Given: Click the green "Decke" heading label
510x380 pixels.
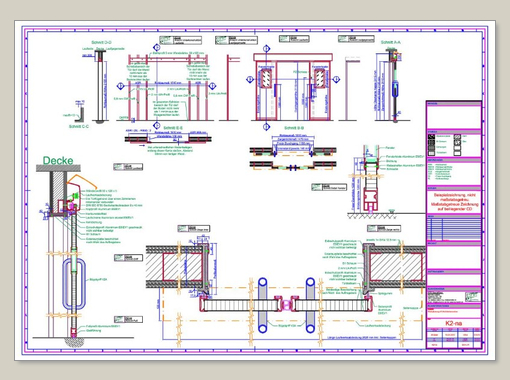Looking at the screenshot, I should 58,161.
